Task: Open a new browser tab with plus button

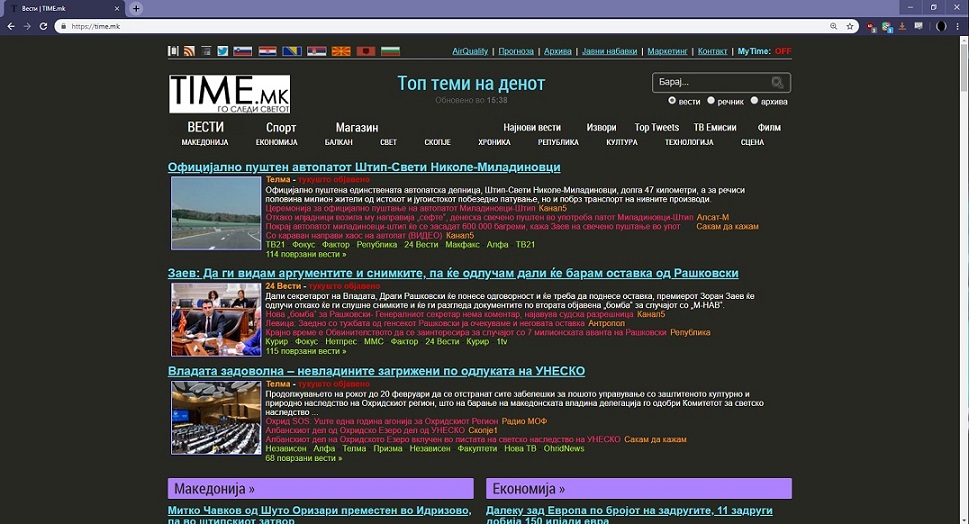Action: [x=136, y=9]
